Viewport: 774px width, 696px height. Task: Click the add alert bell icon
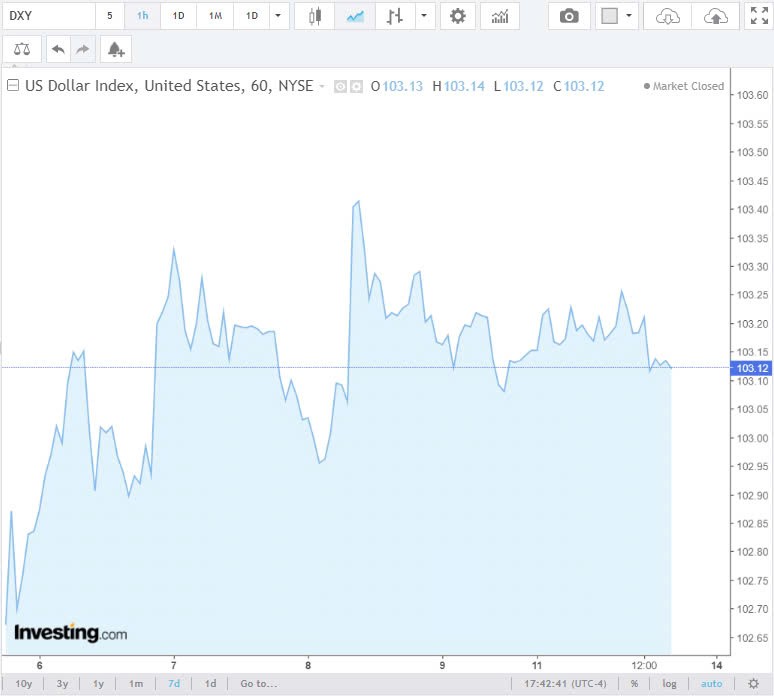[x=116, y=49]
